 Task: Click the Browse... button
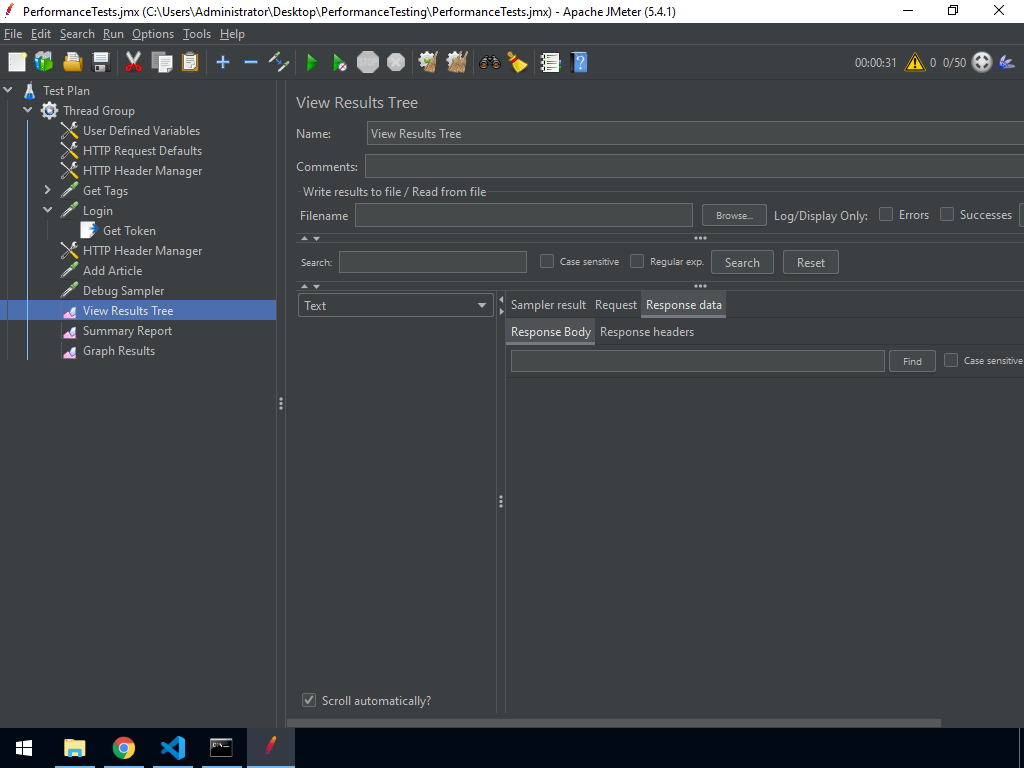(x=734, y=215)
